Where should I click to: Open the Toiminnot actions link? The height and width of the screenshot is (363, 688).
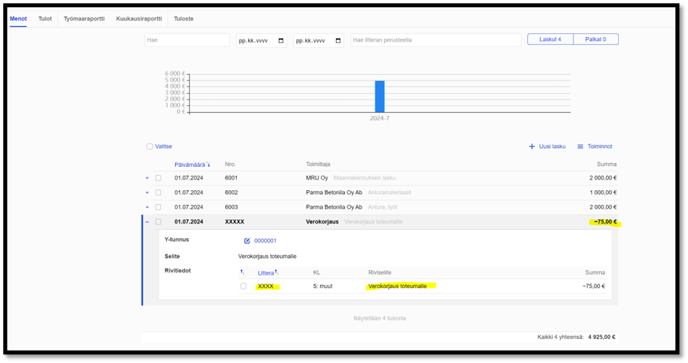pos(600,147)
